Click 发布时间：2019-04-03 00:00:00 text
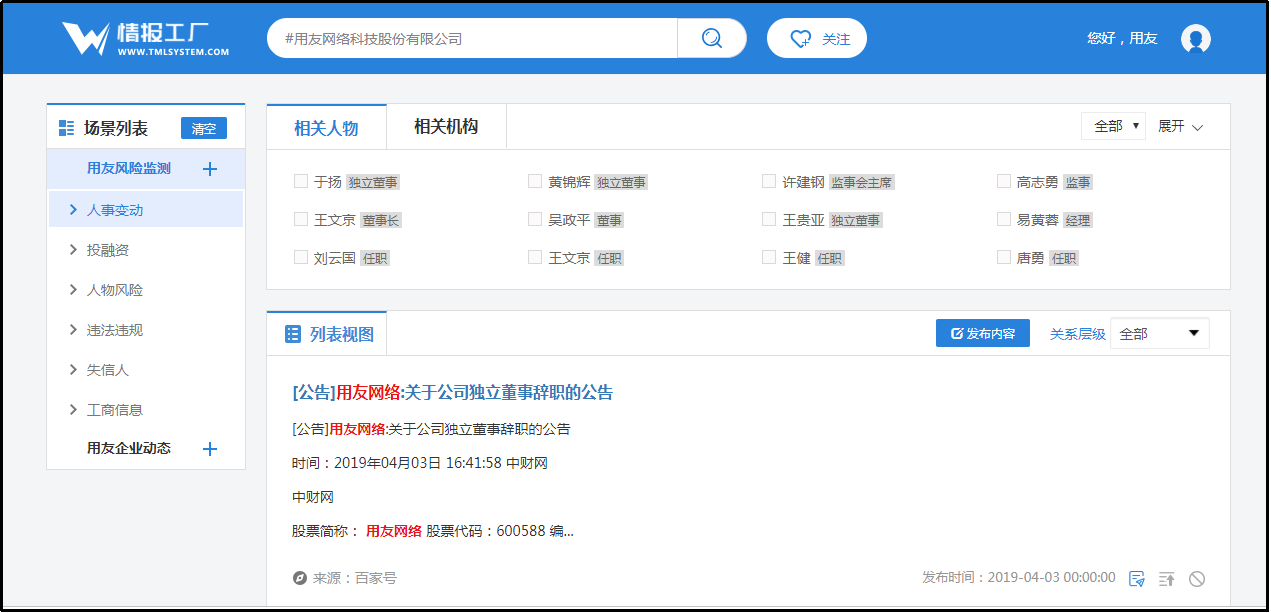The image size is (1271, 613). [x=1019, y=577]
